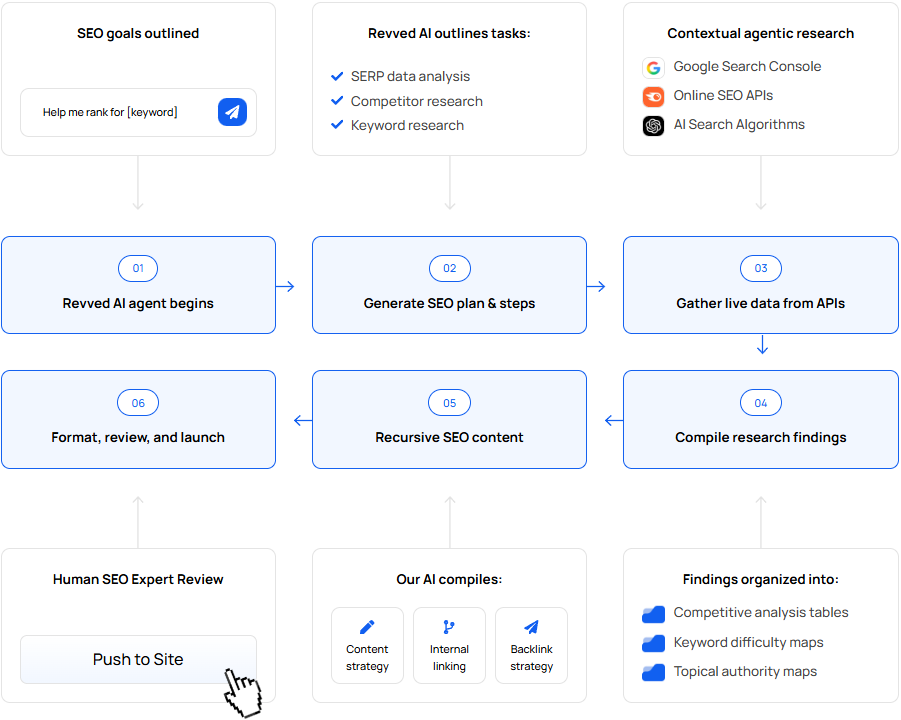
Task: Click the 'Help me rank for [keyword]' input
Action: (x=115, y=112)
